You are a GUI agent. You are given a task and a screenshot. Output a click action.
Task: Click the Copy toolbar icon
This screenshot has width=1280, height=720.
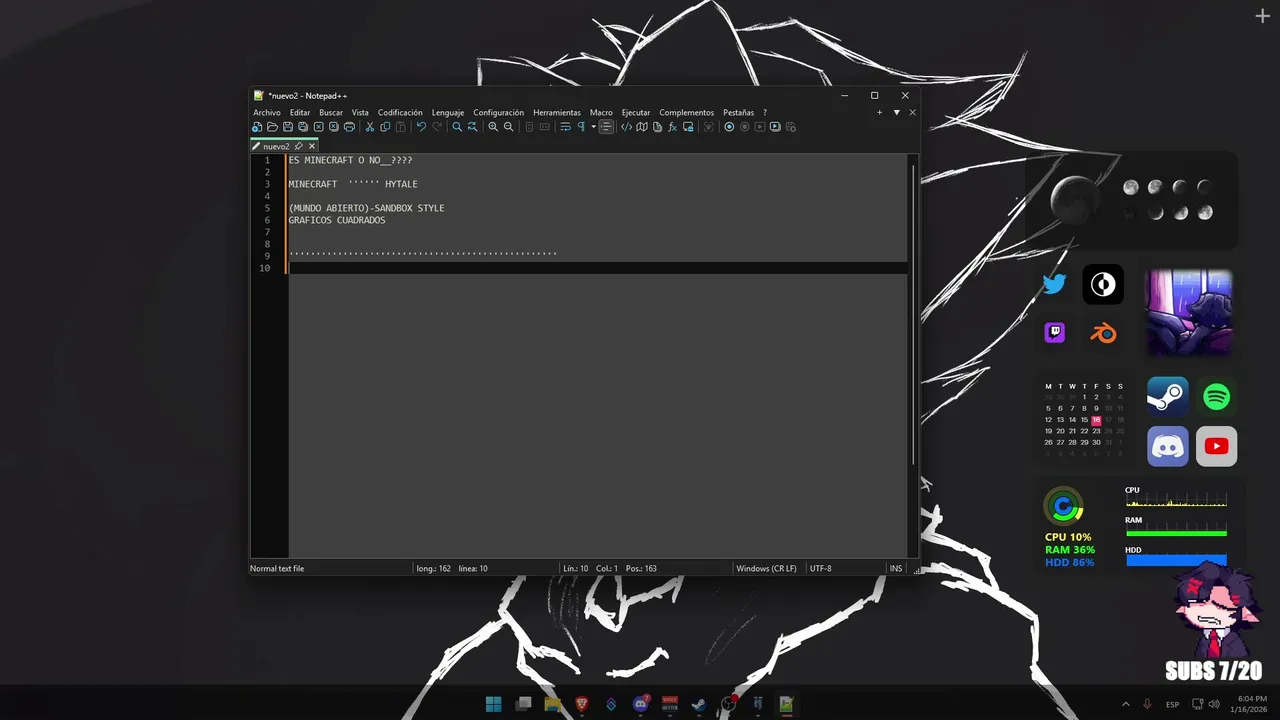click(385, 127)
